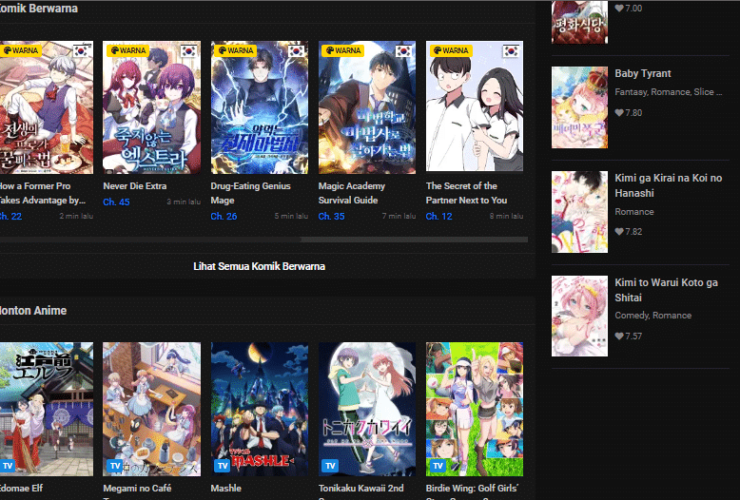Open Drug-Eating Genius Mage title link
740x500 pixels.
251,193
